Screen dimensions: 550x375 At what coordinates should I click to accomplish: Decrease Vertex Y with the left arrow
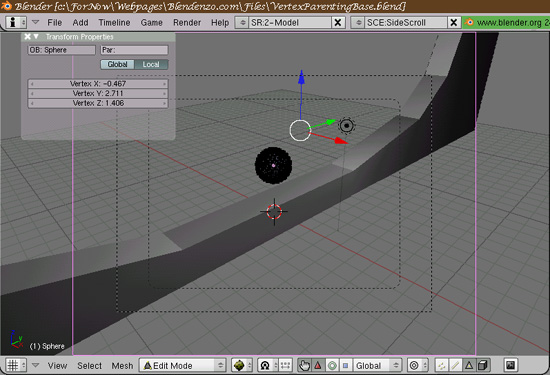[x=32, y=94]
